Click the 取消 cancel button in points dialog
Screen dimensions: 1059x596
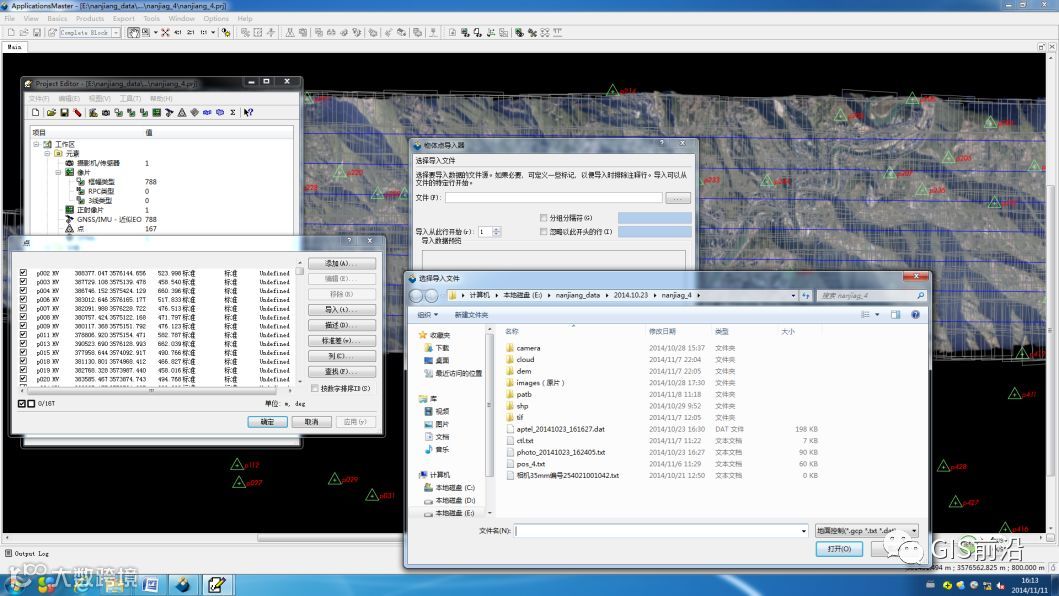point(311,422)
